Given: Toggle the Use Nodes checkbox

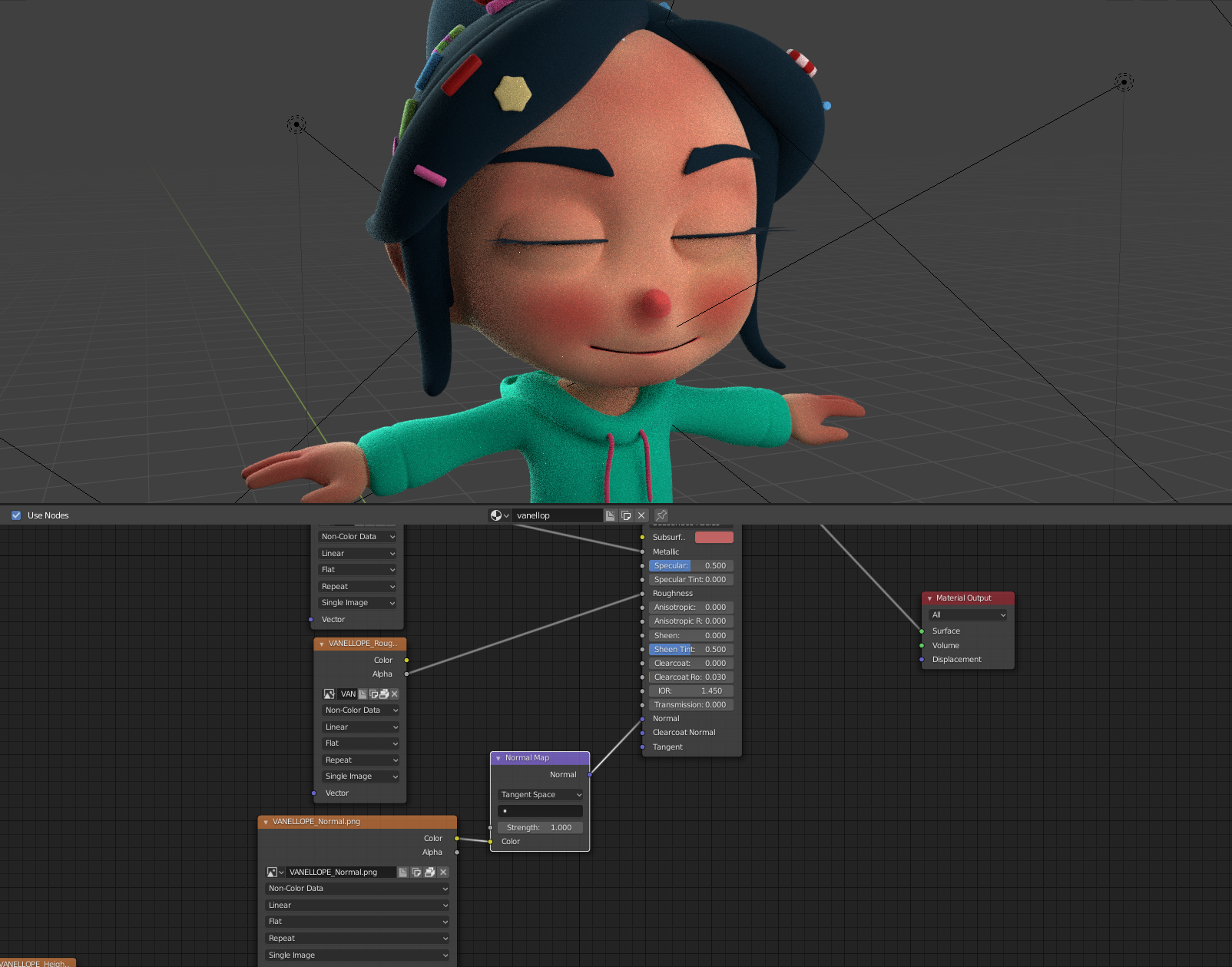Looking at the screenshot, I should (16, 515).
